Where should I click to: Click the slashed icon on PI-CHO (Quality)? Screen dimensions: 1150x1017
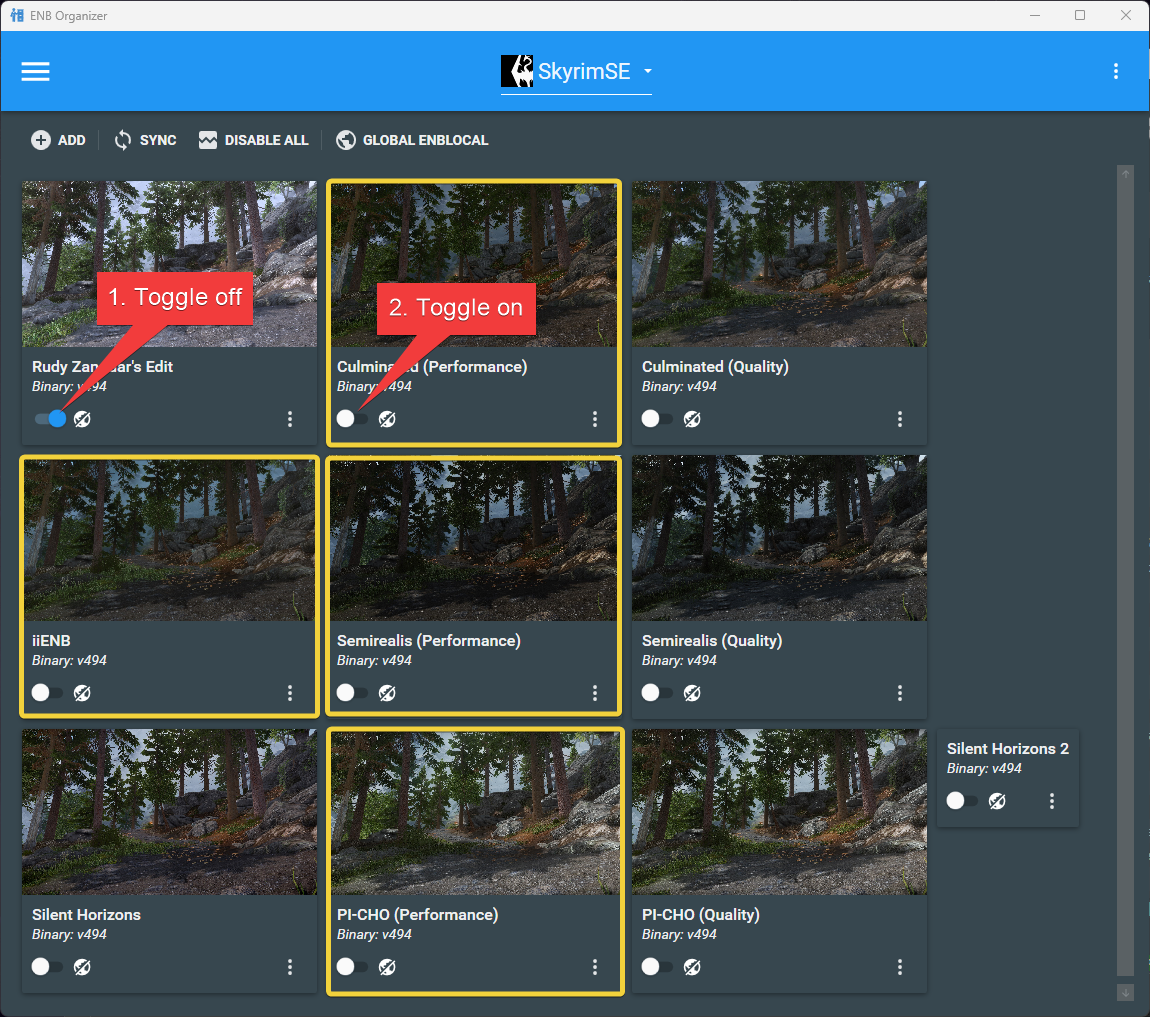coord(692,967)
